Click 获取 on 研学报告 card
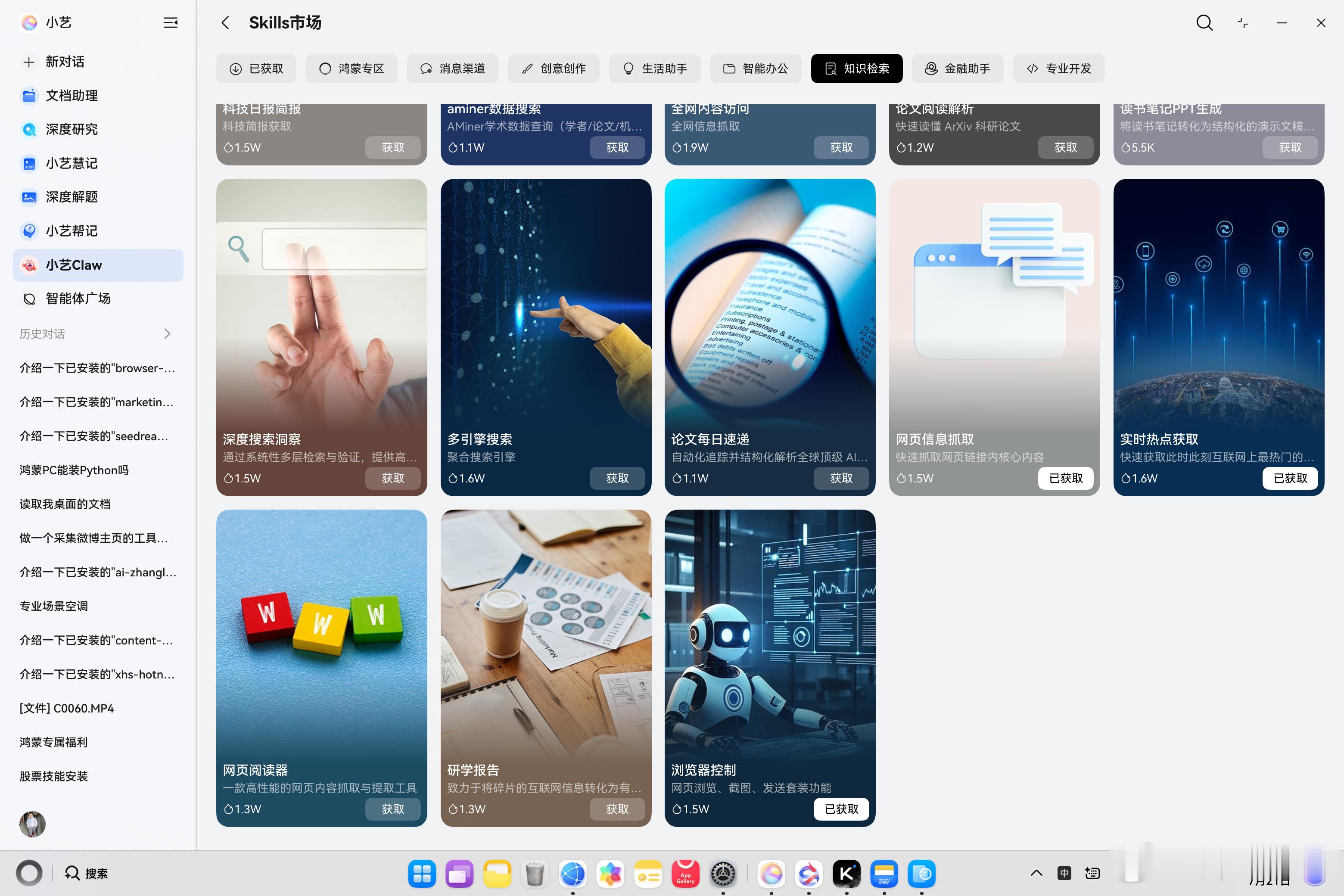Image resolution: width=1344 pixels, height=896 pixels. [617, 809]
